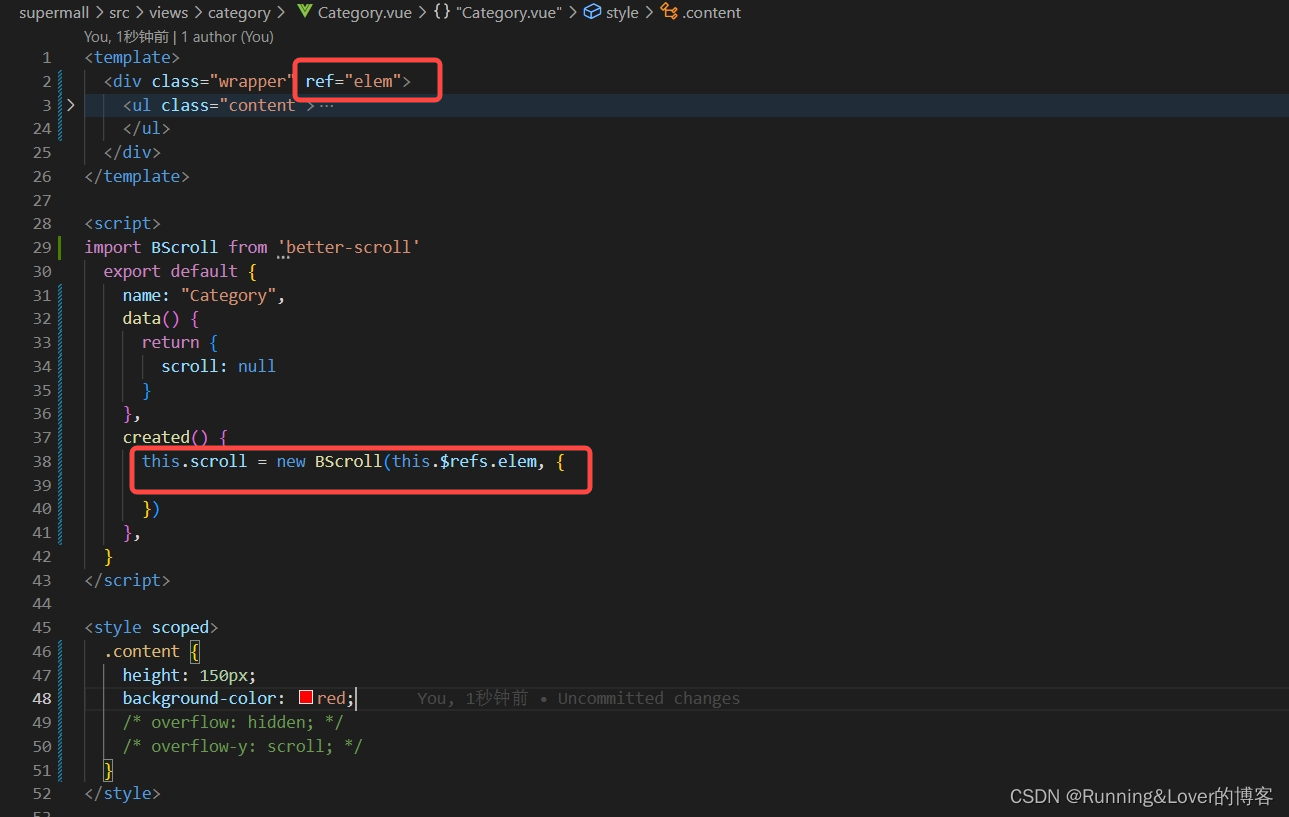Click the supermall breadcrumb segment
The width and height of the screenshot is (1289, 817).
(54, 13)
